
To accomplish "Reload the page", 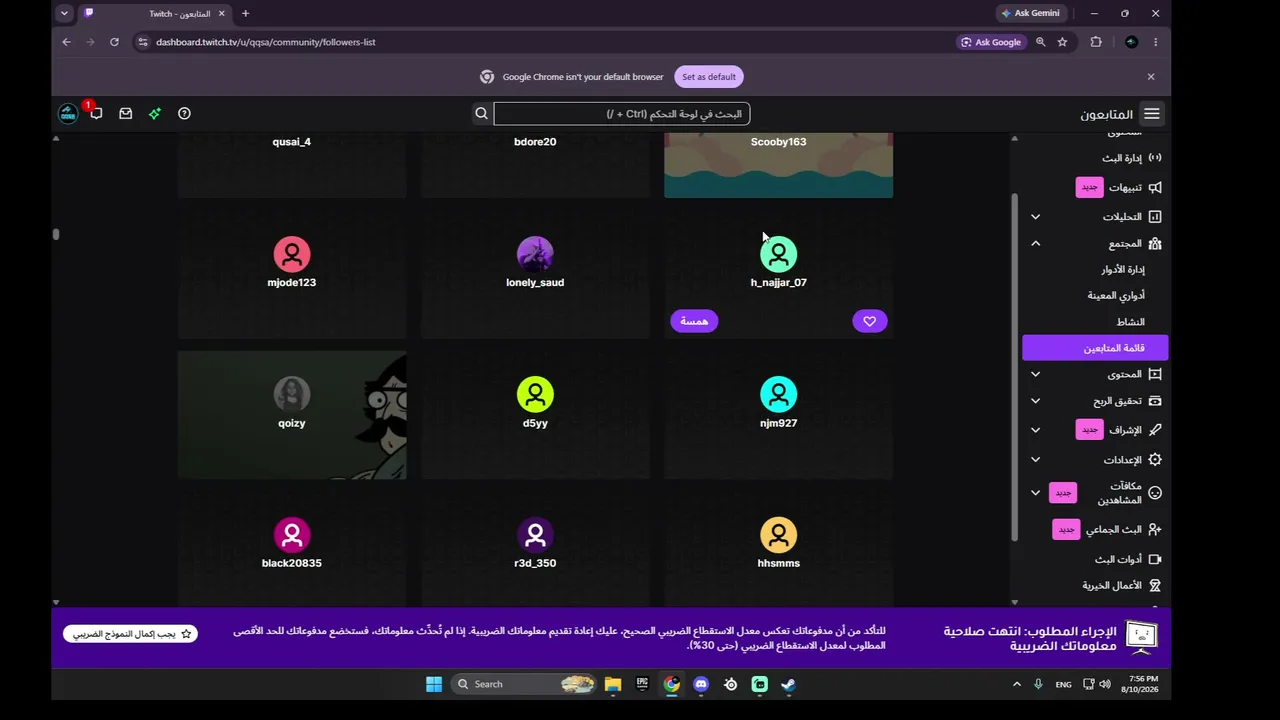I will point(114,42).
